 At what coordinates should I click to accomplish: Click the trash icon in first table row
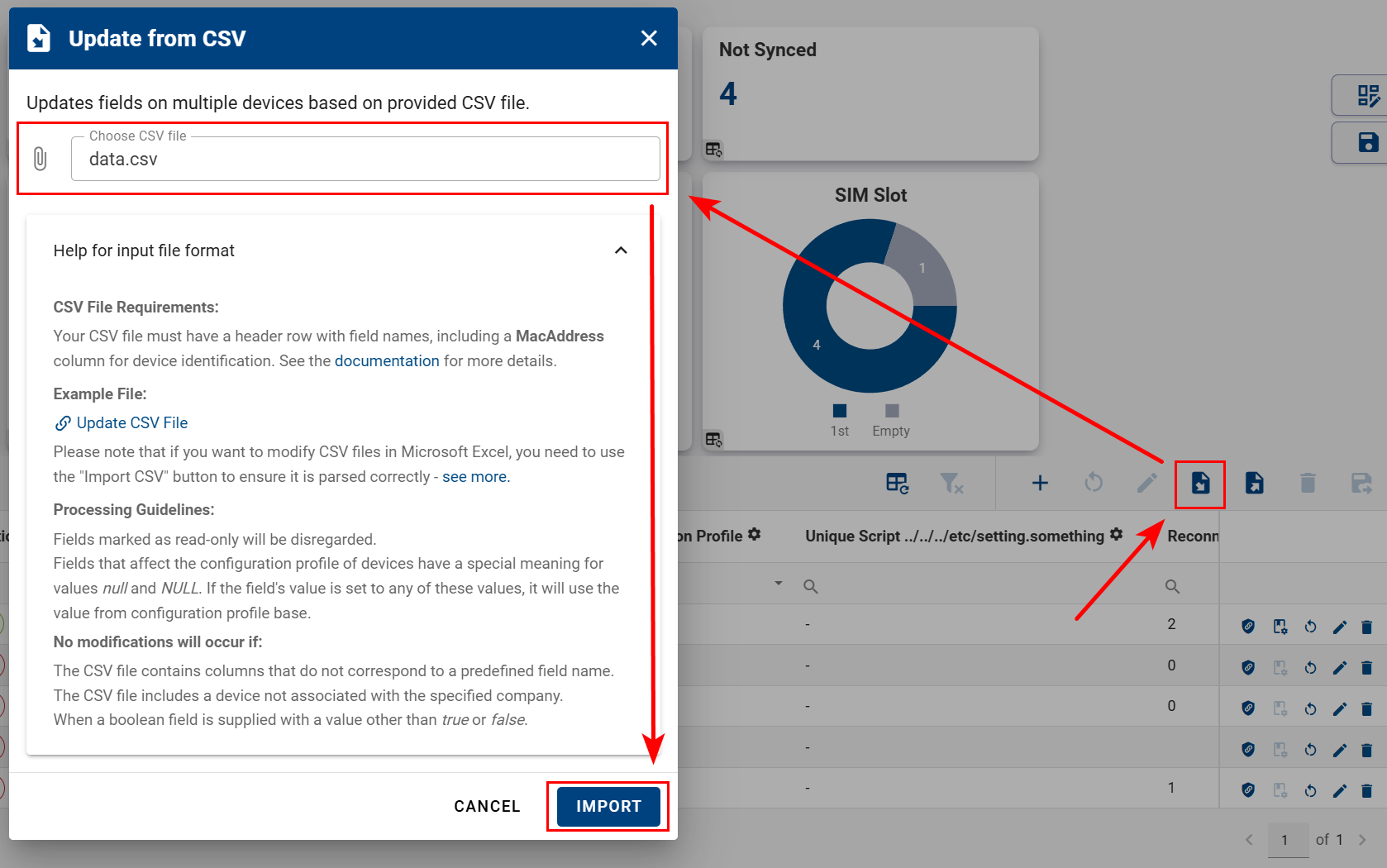point(1366,627)
